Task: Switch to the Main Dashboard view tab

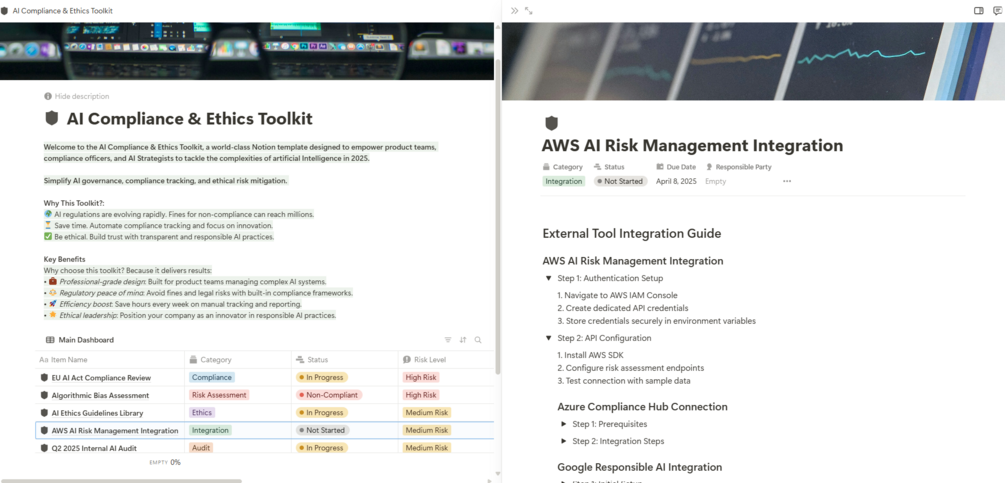Action: tap(79, 340)
